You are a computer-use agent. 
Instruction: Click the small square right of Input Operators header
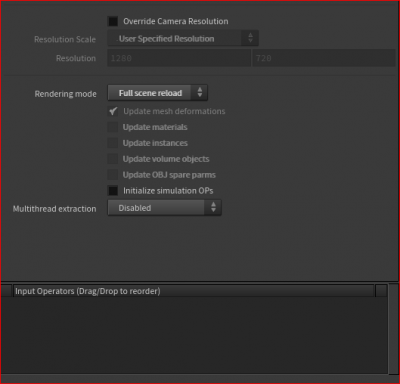coord(381,291)
